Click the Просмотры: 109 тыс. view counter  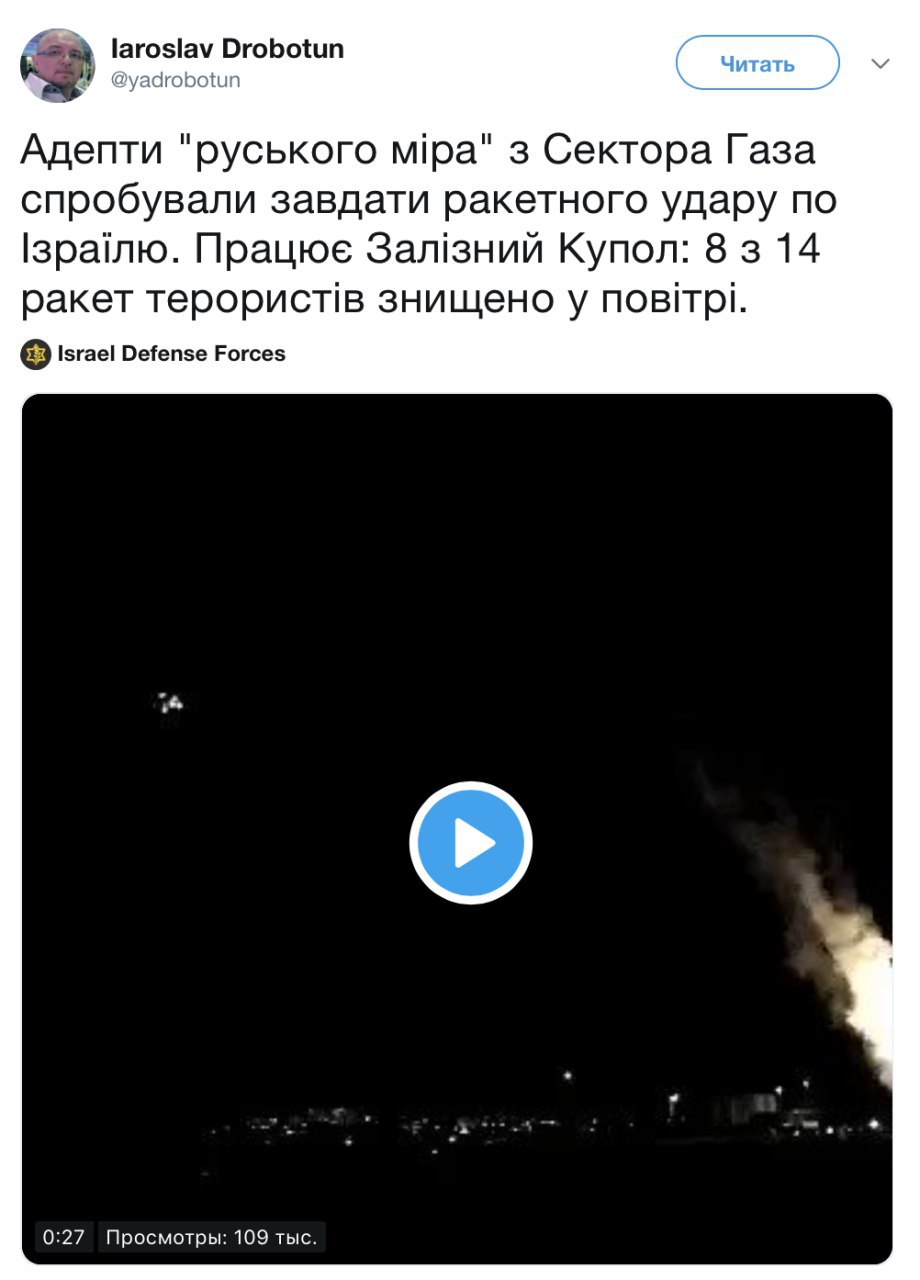coord(212,1237)
